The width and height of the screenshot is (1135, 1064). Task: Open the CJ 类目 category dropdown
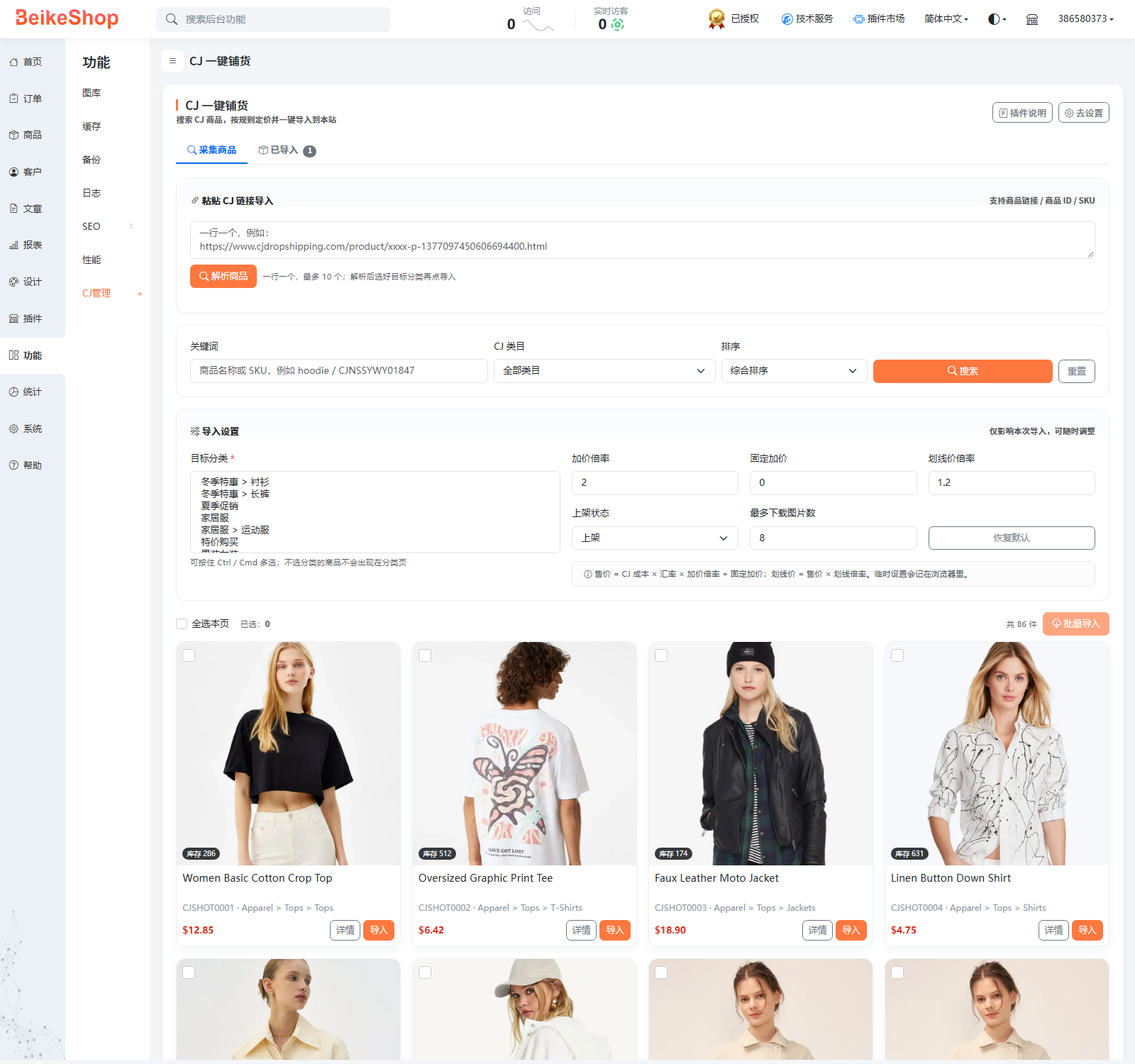604,371
